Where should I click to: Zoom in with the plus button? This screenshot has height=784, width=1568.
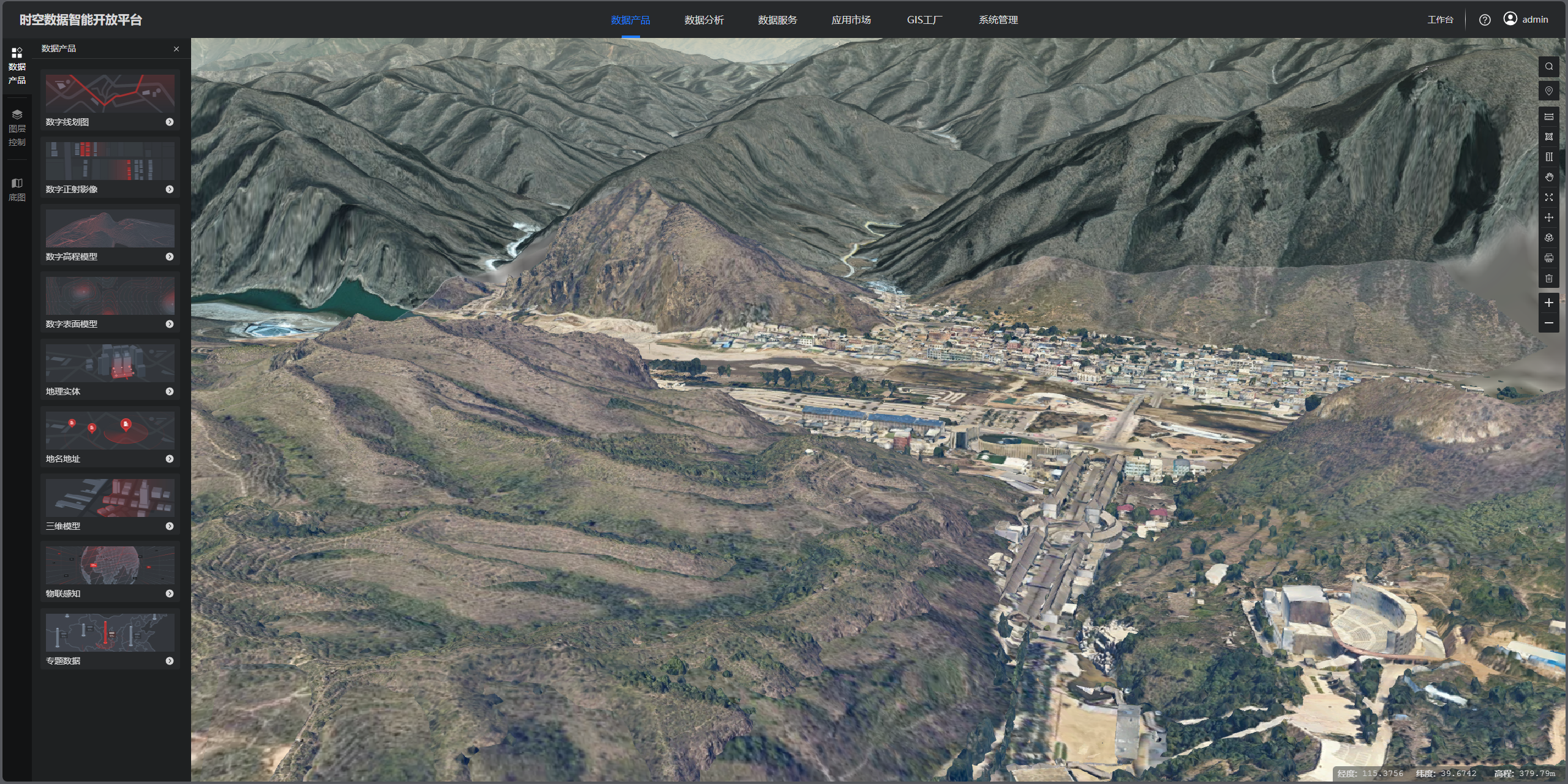1548,303
